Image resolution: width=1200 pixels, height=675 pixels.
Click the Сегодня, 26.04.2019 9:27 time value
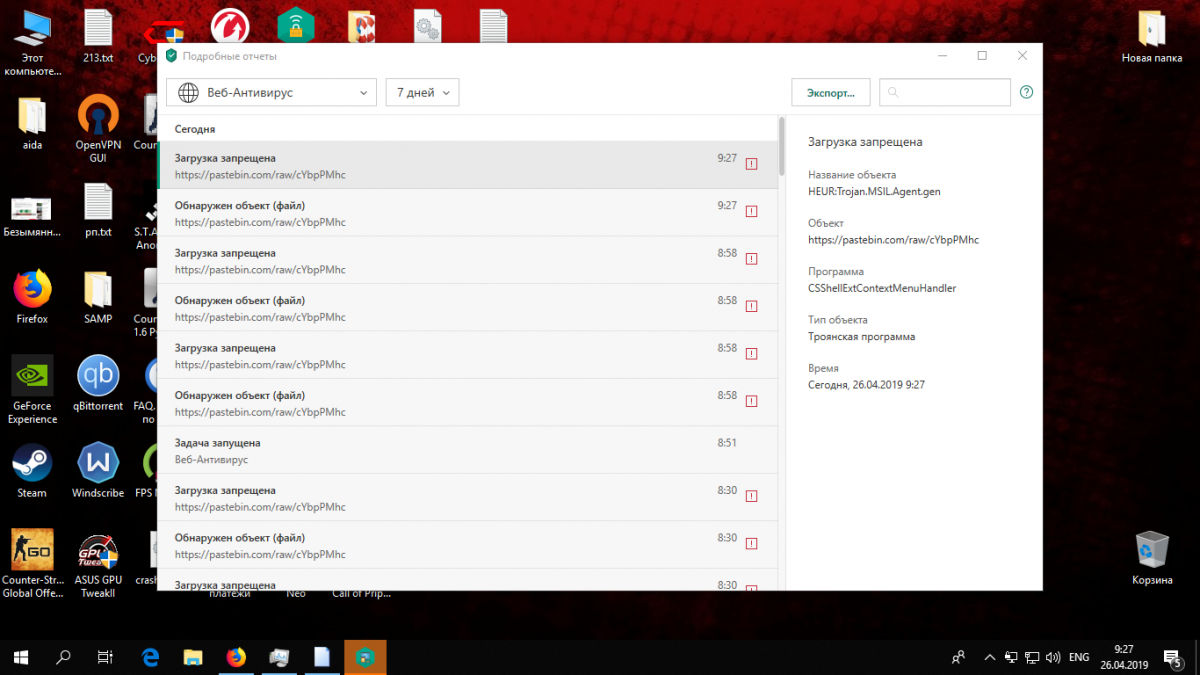(x=866, y=385)
